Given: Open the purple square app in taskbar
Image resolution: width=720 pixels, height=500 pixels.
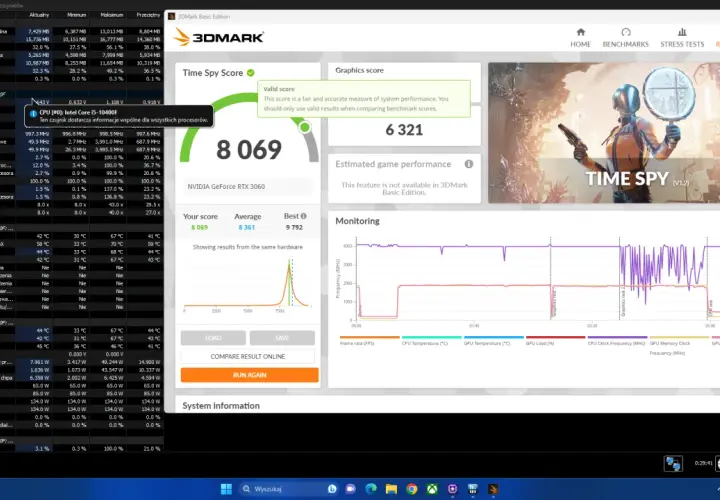Looking at the screenshot, I should (452, 489).
